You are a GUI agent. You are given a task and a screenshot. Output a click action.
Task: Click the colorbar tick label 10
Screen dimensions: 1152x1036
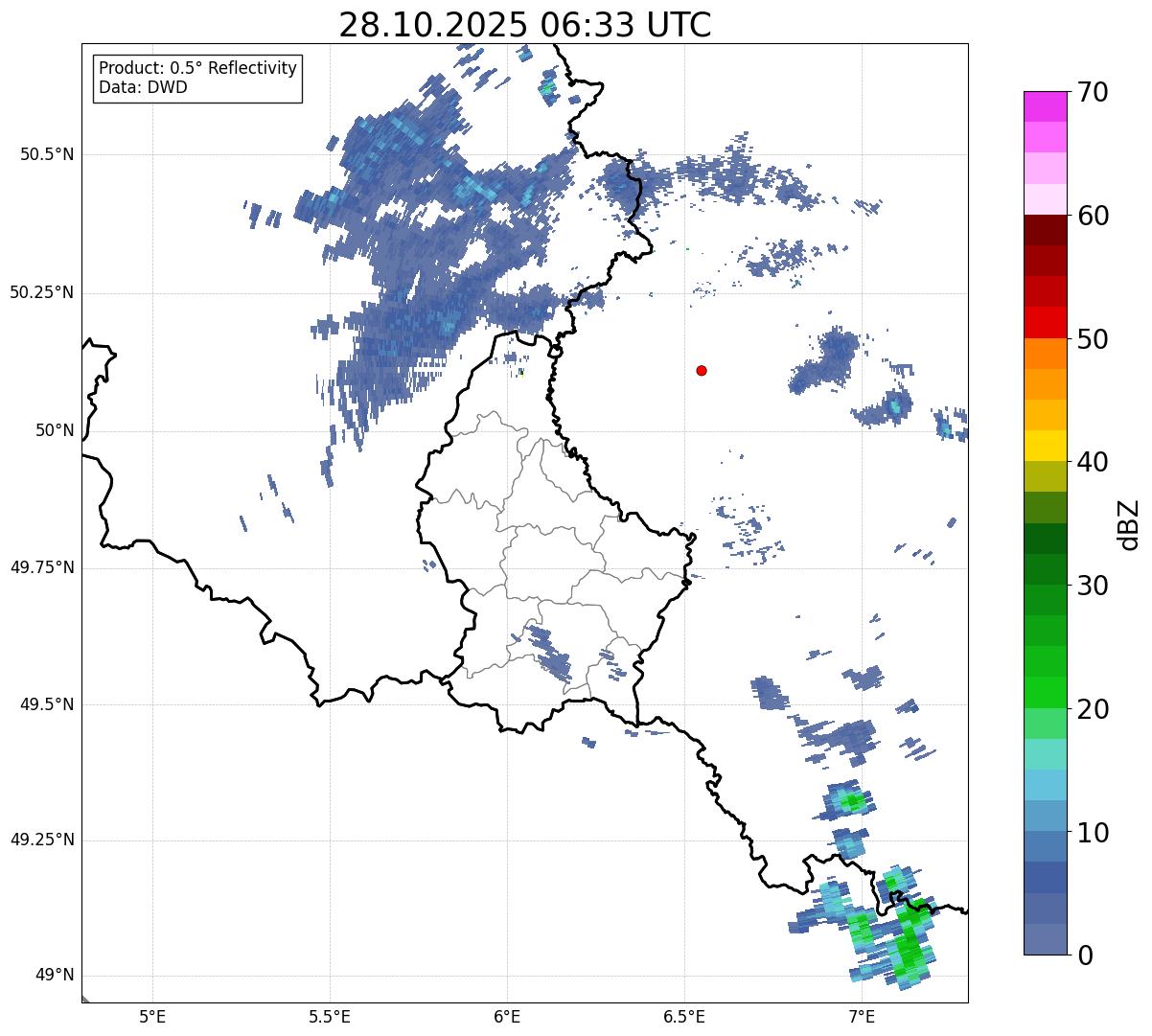click(1093, 833)
